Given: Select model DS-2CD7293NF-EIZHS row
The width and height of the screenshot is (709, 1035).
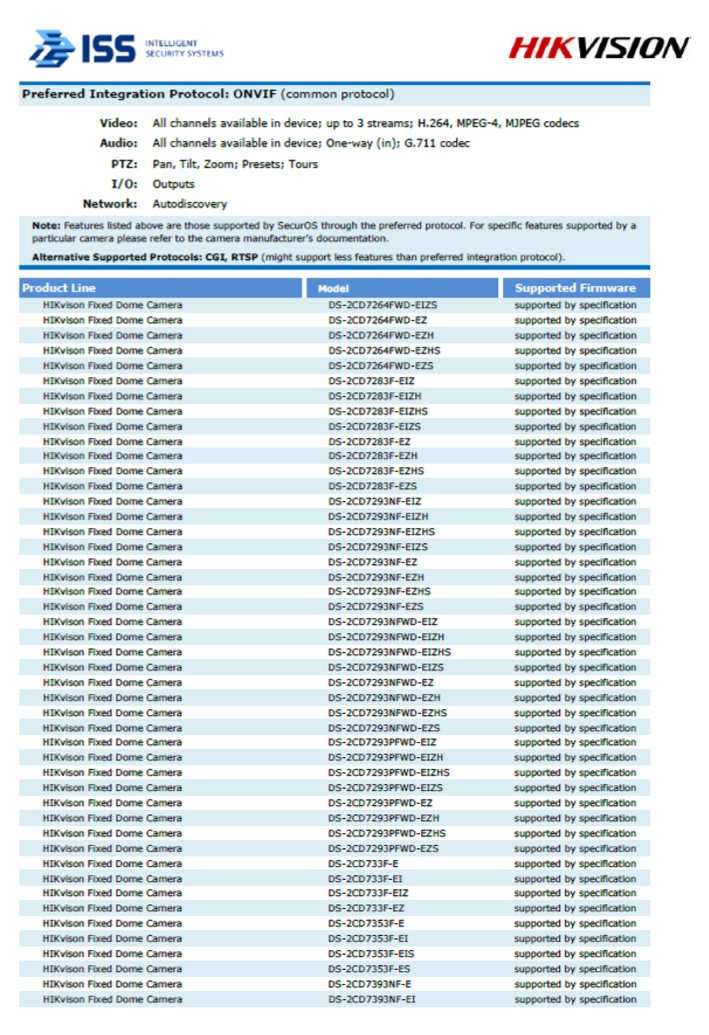Looking at the screenshot, I should (x=335, y=532).
